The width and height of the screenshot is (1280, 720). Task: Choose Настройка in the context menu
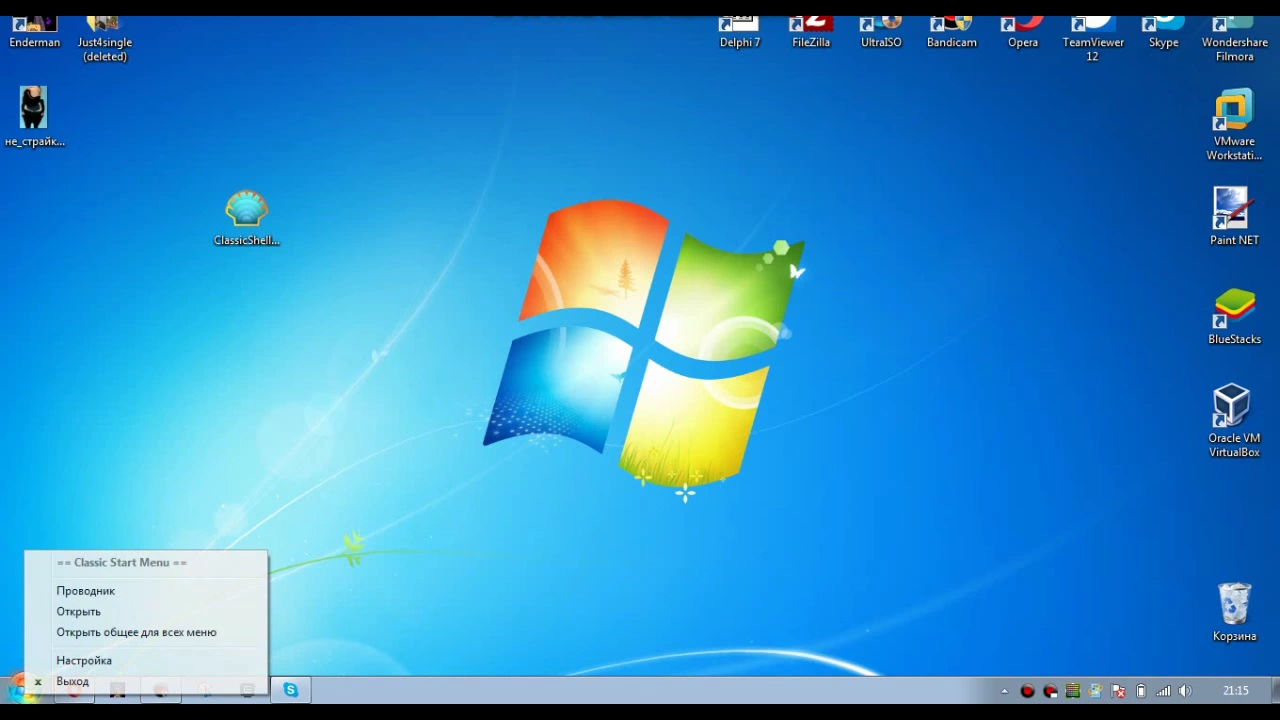tap(146, 661)
